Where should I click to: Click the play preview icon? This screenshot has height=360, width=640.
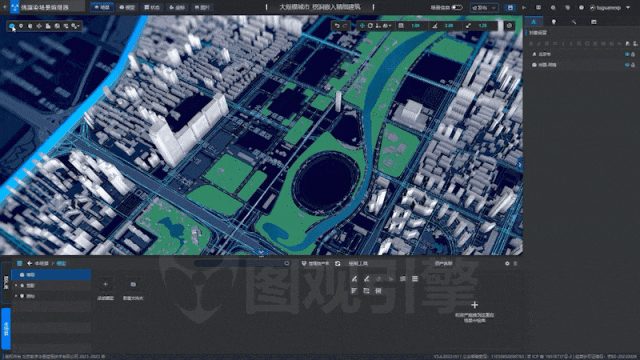[524, 7]
